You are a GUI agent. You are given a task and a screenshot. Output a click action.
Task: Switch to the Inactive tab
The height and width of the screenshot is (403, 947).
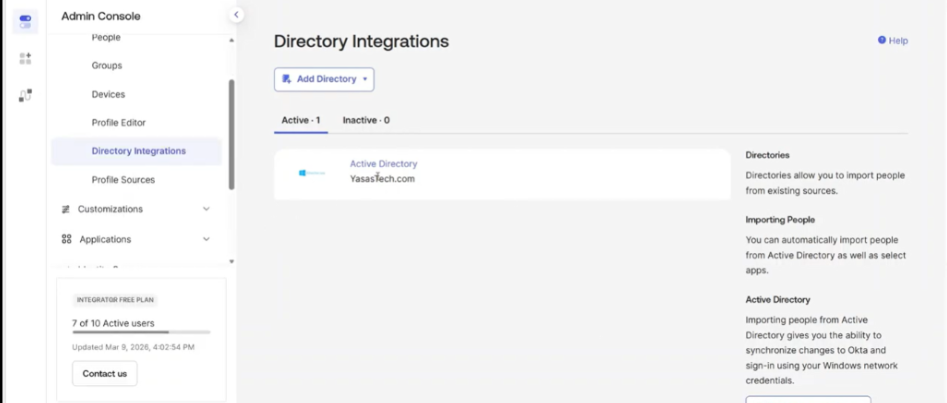tap(366, 120)
